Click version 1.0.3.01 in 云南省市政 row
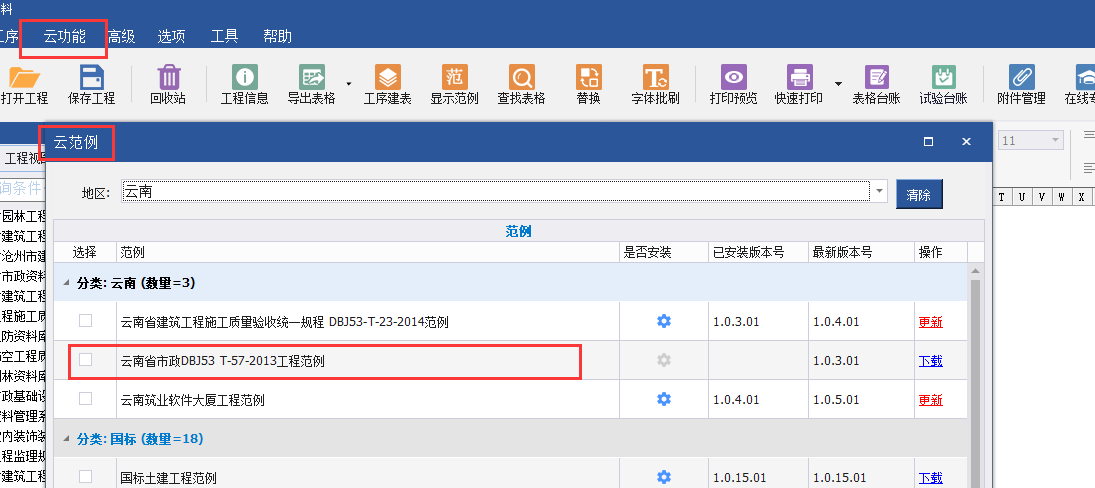The height and width of the screenshot is (488, 1095). point(836,361)
